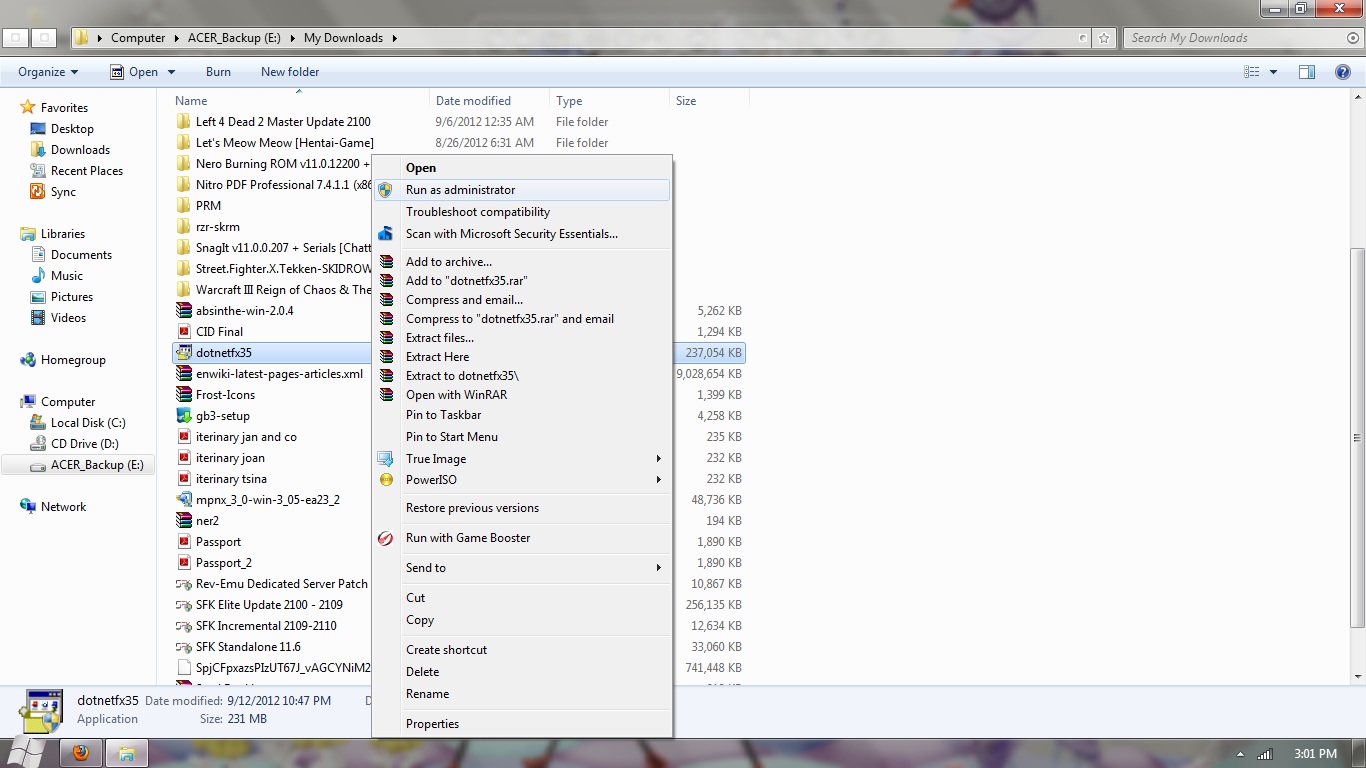Toggle the preview pane icon
Image resolution: width=1366 pixels, height=768 pixels.
pyautogui.click(x=1306, y=72)
